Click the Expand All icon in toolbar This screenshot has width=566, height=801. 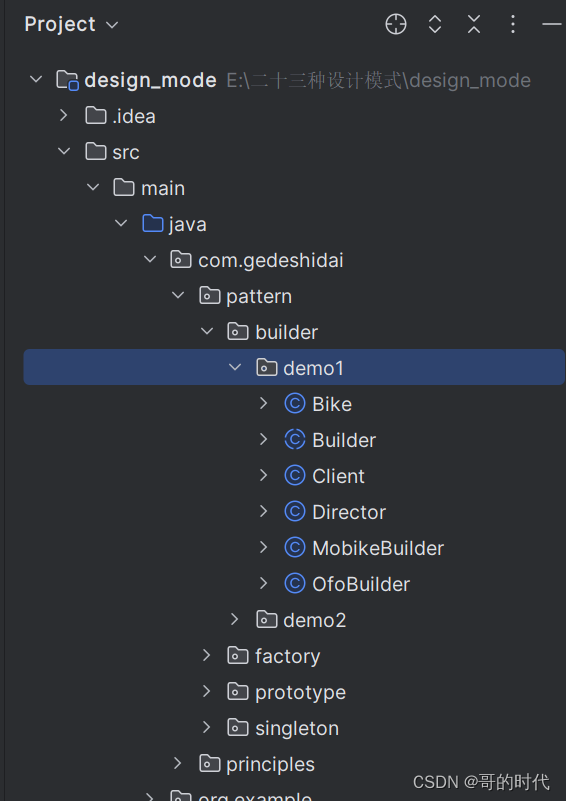435,24
